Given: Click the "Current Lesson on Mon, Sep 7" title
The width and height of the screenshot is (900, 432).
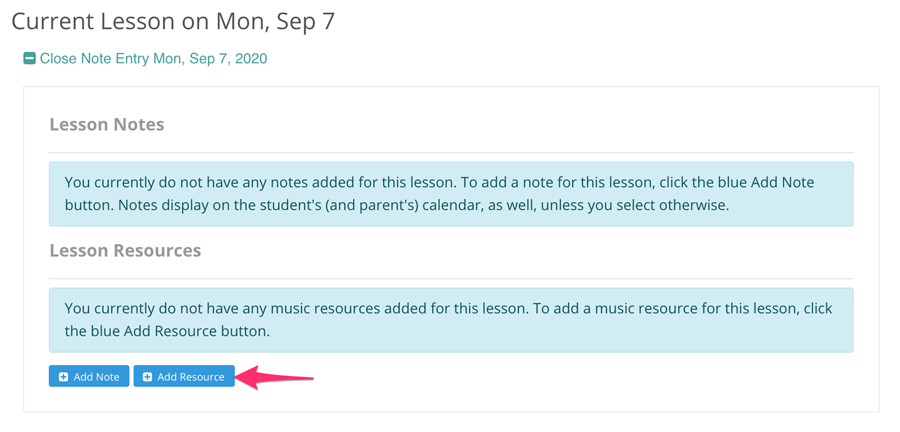Looking at the screenshot, I should pyautogui.click(x=173, y=22).
